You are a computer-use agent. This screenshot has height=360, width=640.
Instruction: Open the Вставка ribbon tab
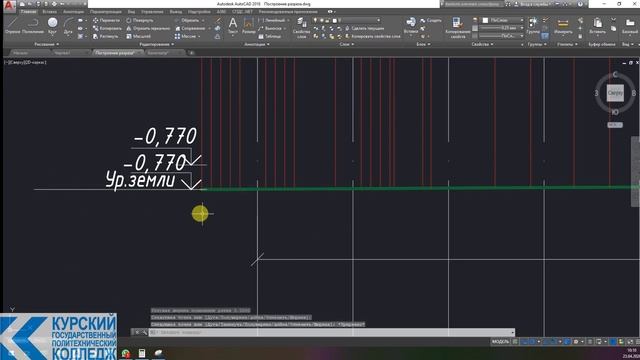coord(49,12)
